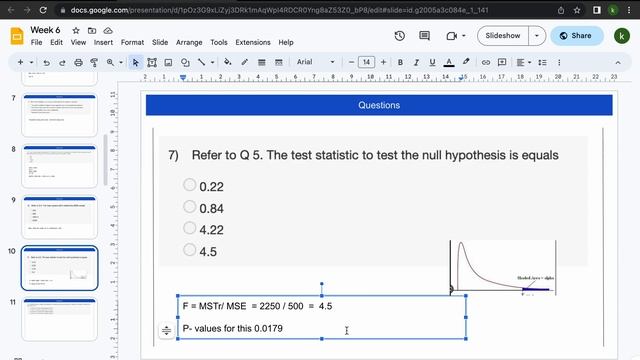This screenshot has width=640, height=360.
Task: Open the comment history icon
Action: (424, 36)
